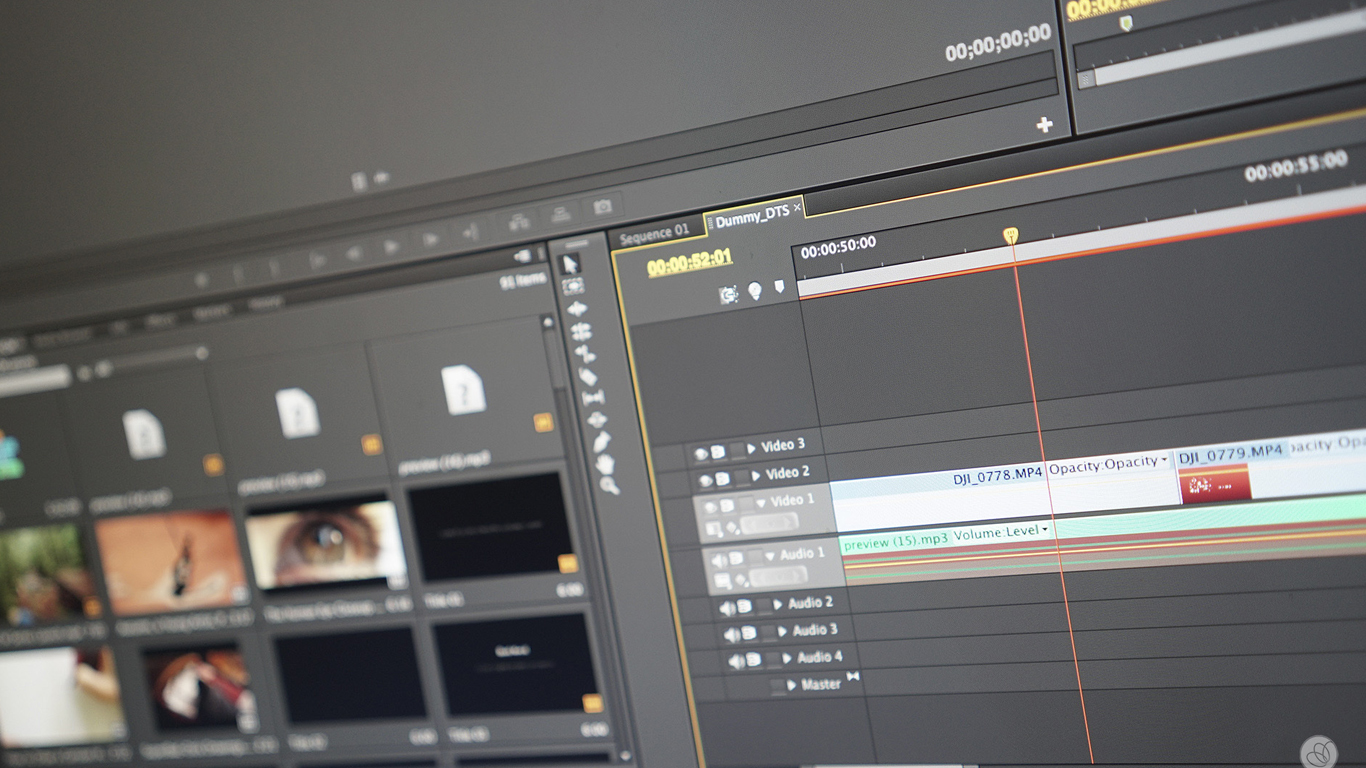Click the lightbulb-shaped icon in the timeline header

[x=755, y=291]
